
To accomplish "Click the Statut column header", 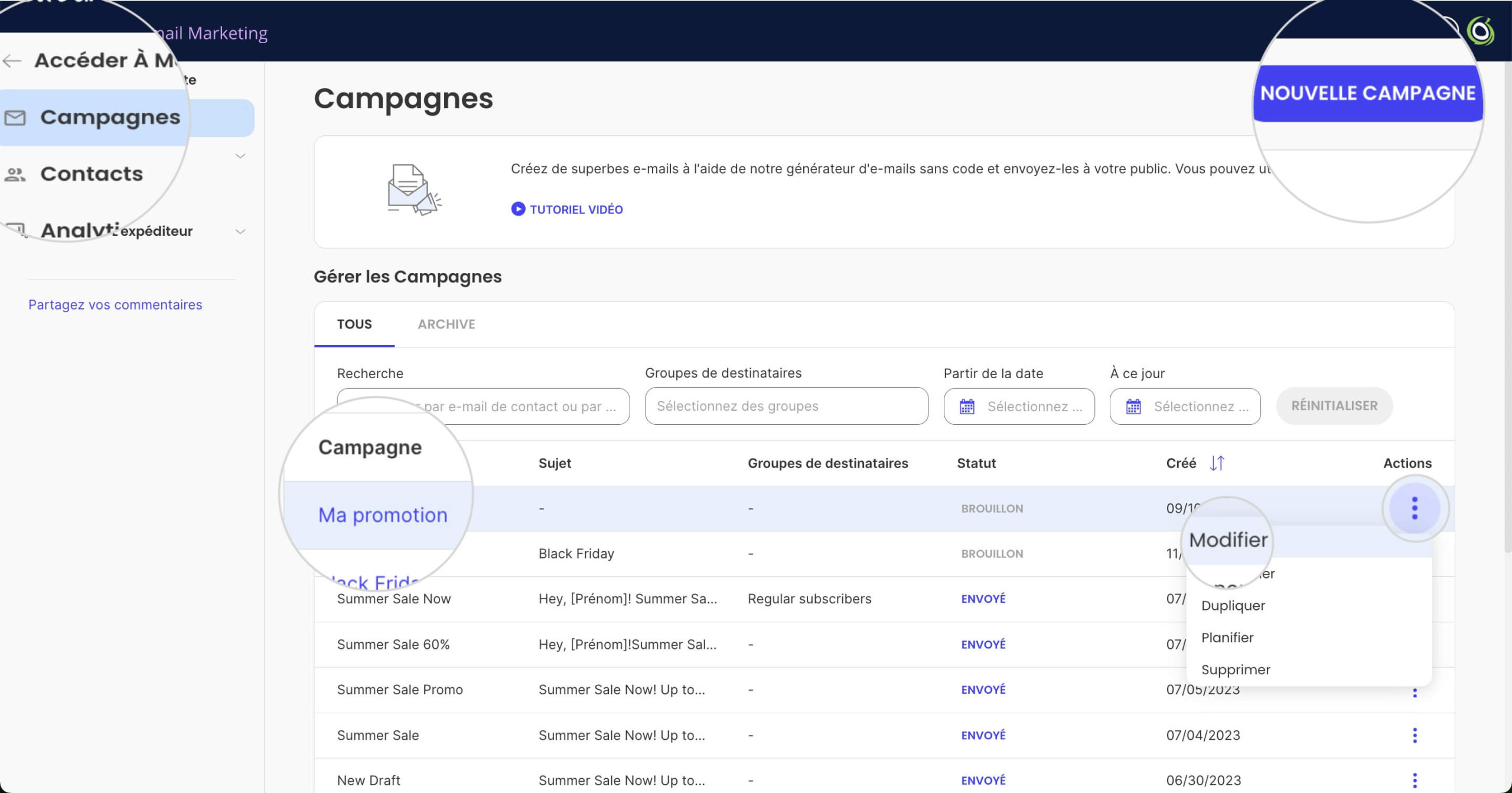I will pos(976,463).
